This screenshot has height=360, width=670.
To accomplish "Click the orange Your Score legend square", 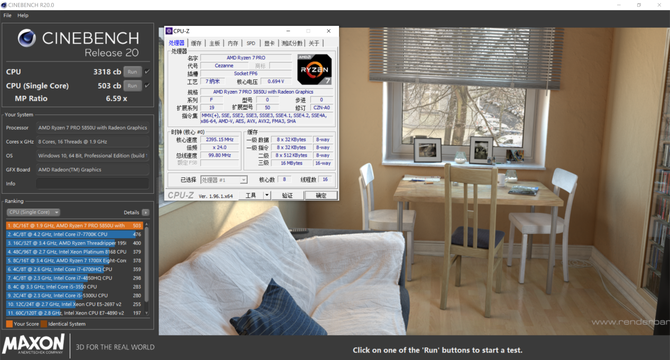I will click(9, 324).
